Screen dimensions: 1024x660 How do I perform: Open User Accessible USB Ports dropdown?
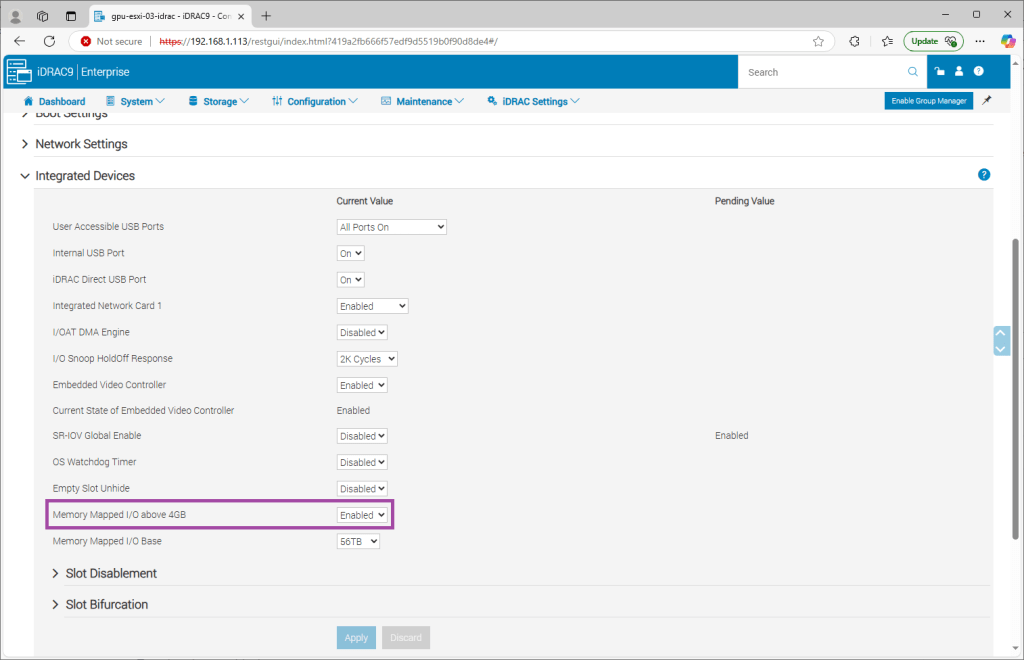[391, 227]
